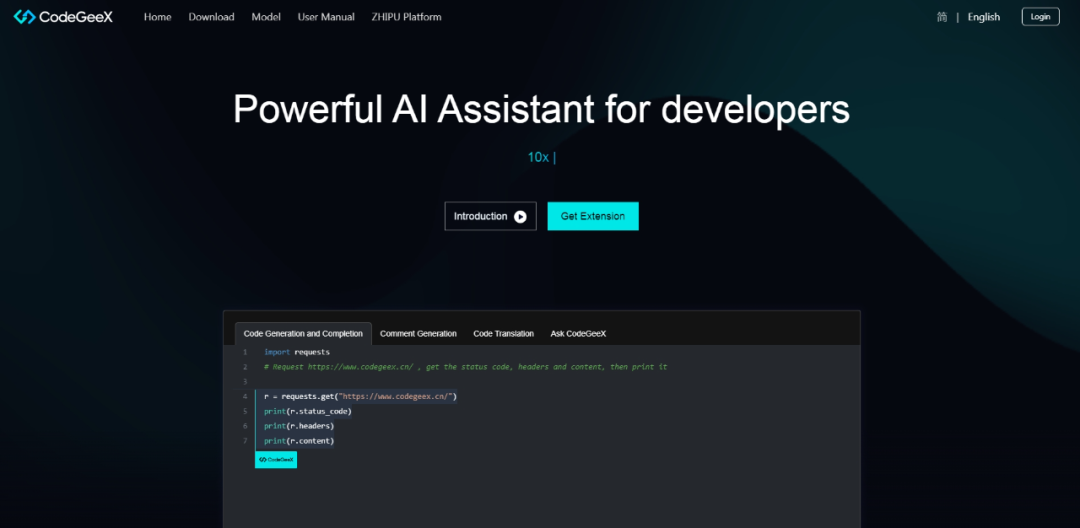Click the 'Powerful AI Assistant for developers' headline
Image resolution: width=1080 pixels, height=528 pixels.
541,109
